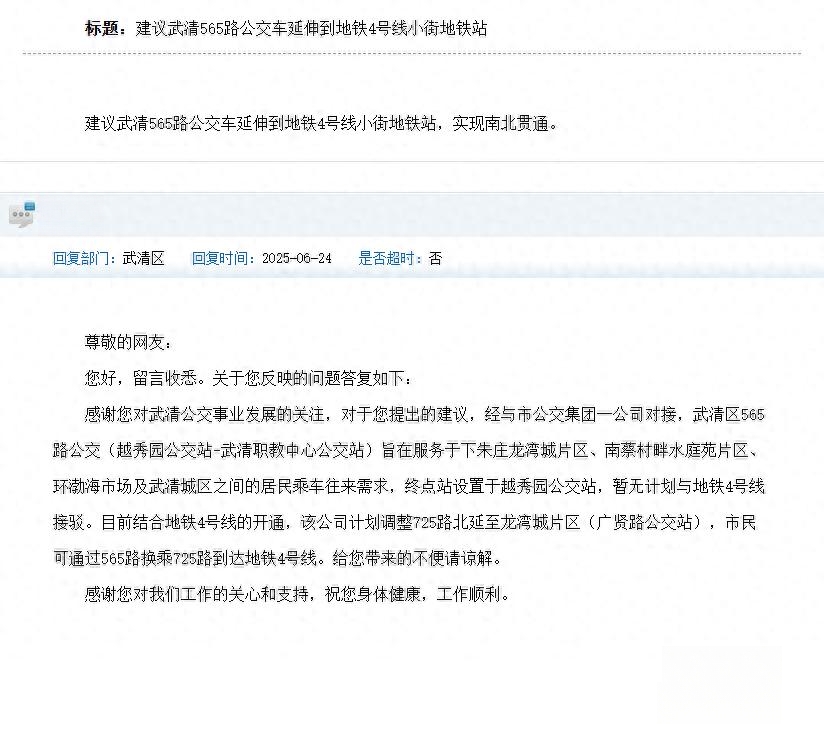Image resolution: width=824 pixels, height=754 pixels.
Task: Click the line 您好,留言收悉
Action: [249, 378]
